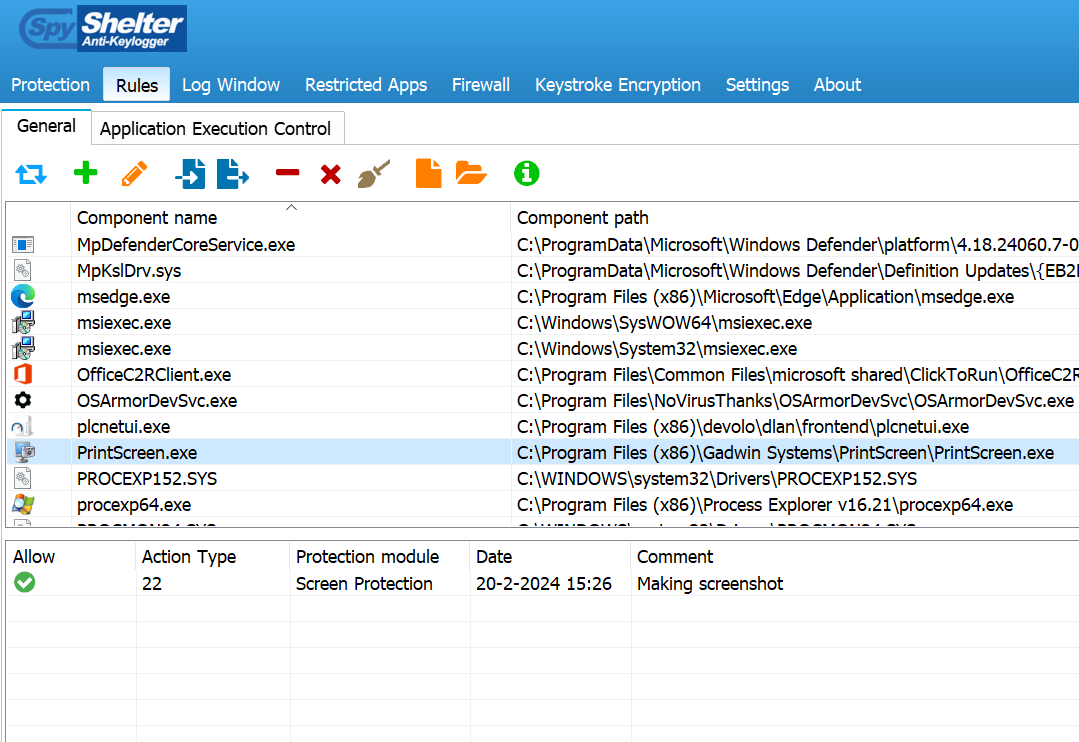Click the blue refresh arrows toolbar icon
1079x742 pixels.
tap(31, 174)
